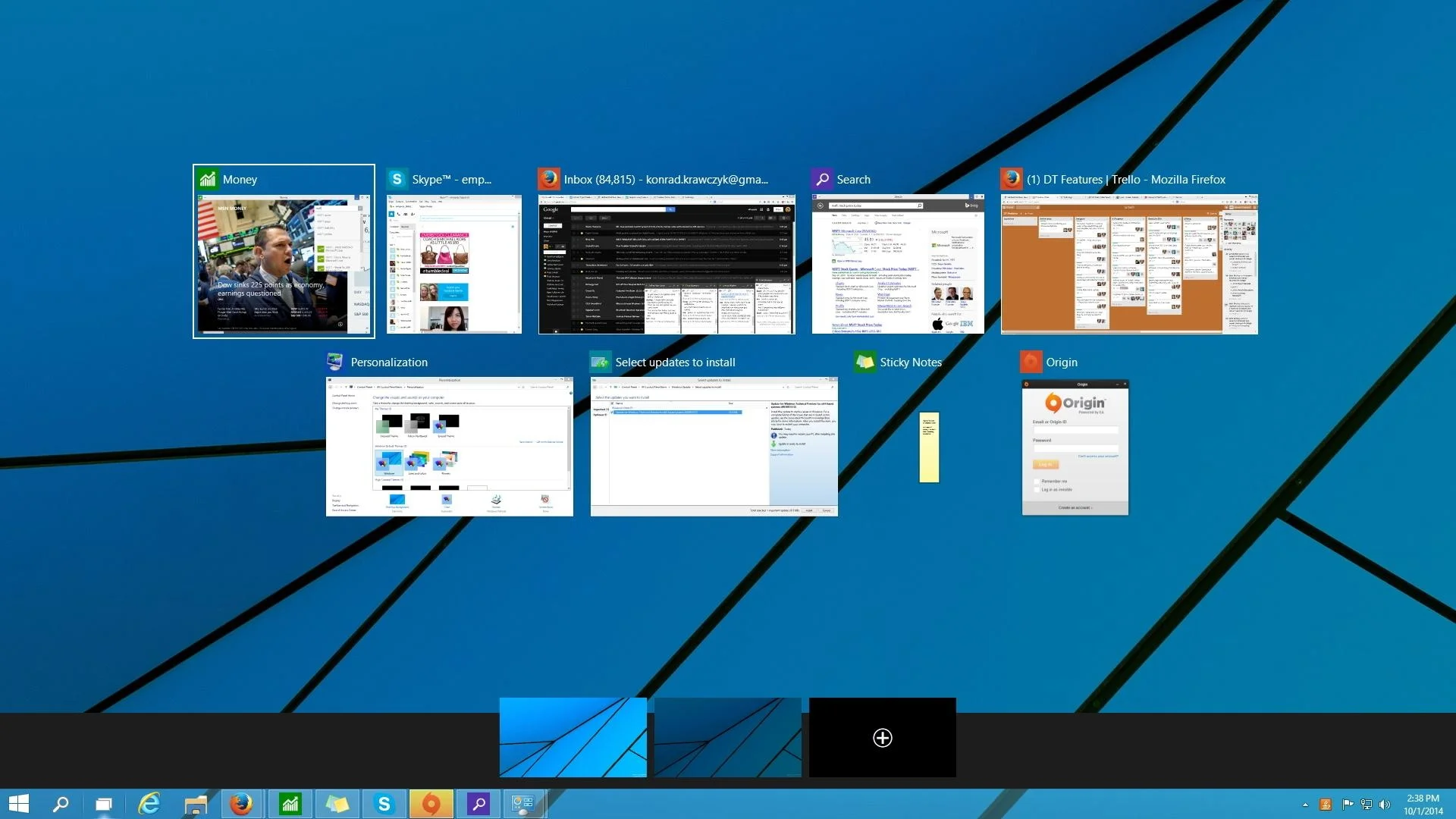Switch to the second desktop thumbnail

point(727,738)
